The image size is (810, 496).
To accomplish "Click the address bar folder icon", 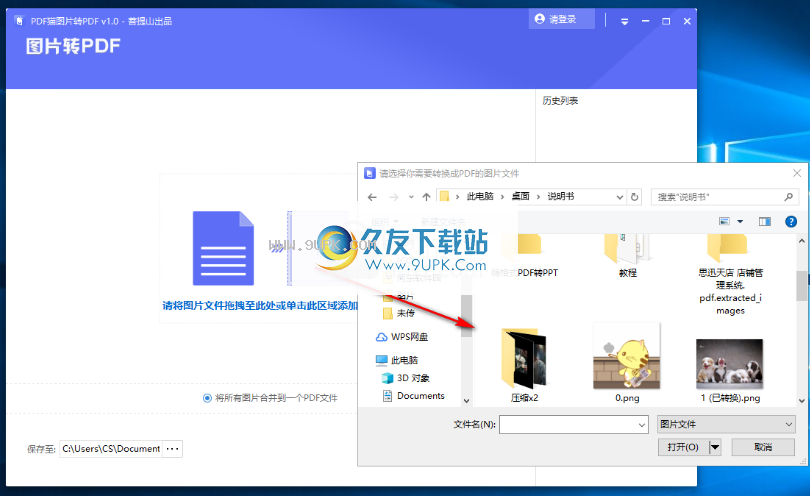I will (444, 196).
